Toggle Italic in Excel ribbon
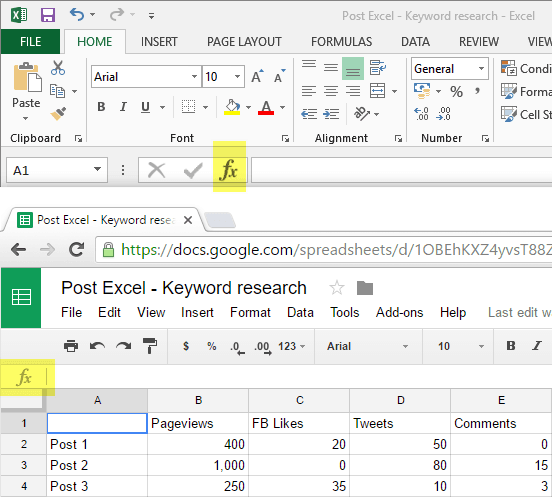552x497 pixels. click(123, 106)
